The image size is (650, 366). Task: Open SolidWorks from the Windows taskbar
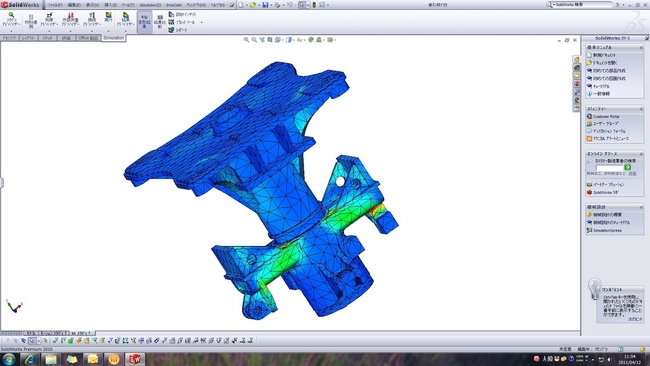(x=134, y=359)
